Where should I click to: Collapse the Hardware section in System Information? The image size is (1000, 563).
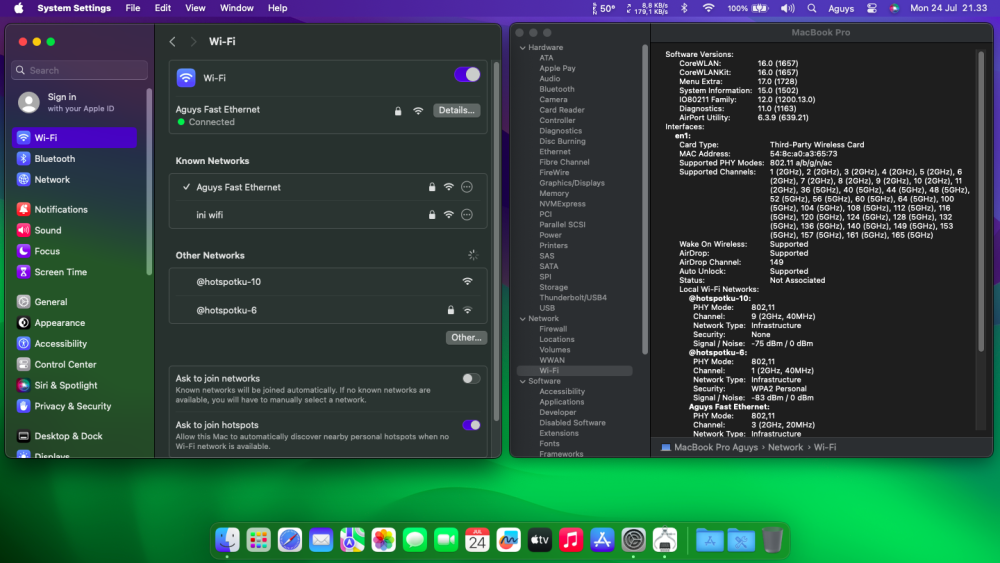point(522,48)
